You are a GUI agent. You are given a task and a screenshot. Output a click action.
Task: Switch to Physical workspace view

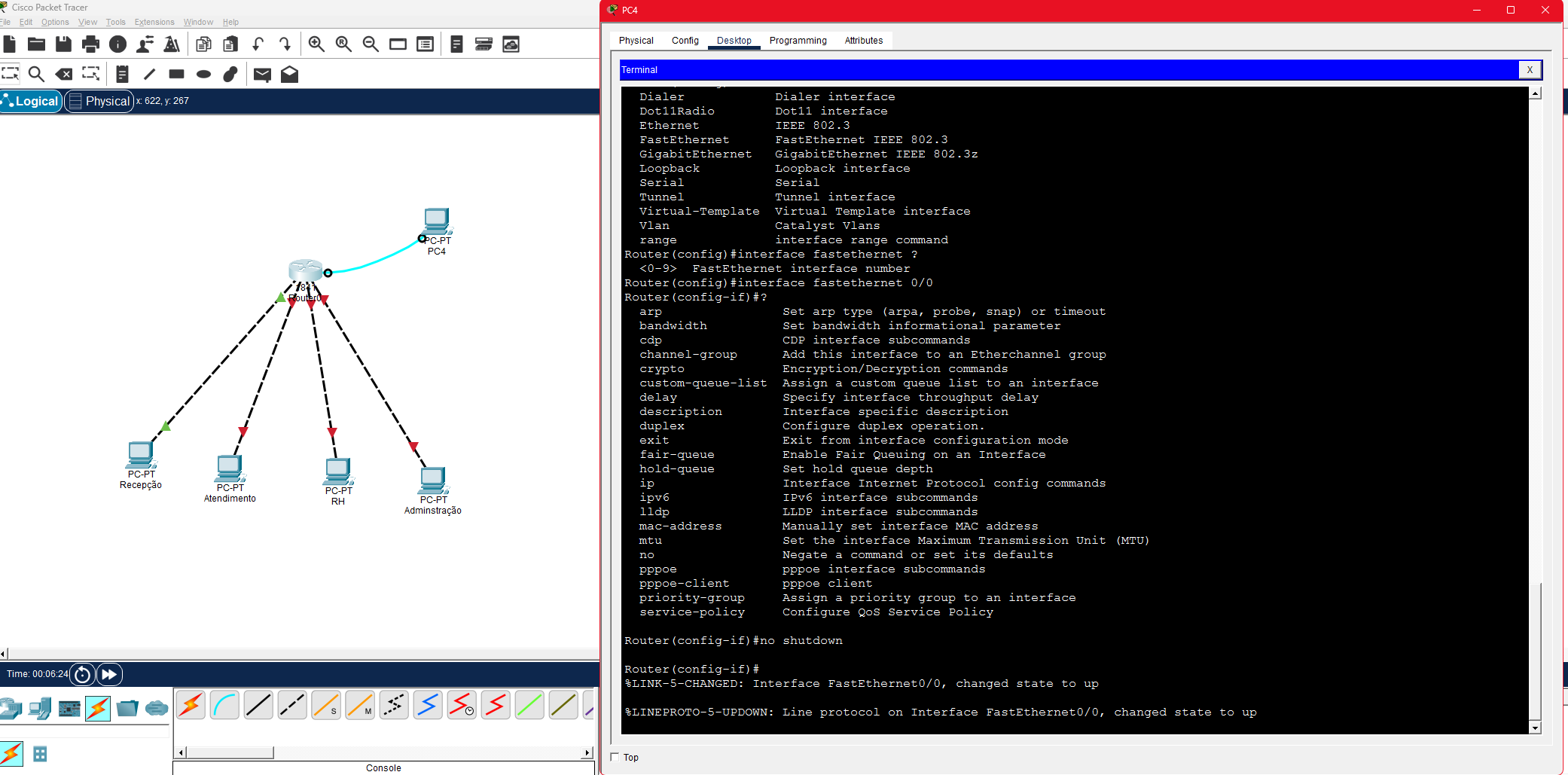(x=99, y=101)
